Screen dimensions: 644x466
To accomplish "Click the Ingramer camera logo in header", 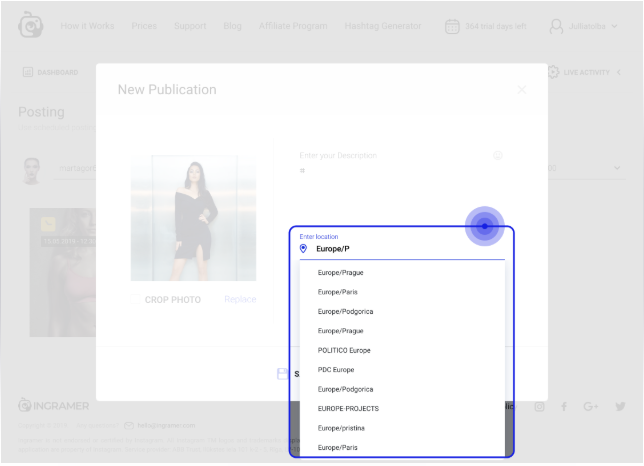I will point(30,25).
